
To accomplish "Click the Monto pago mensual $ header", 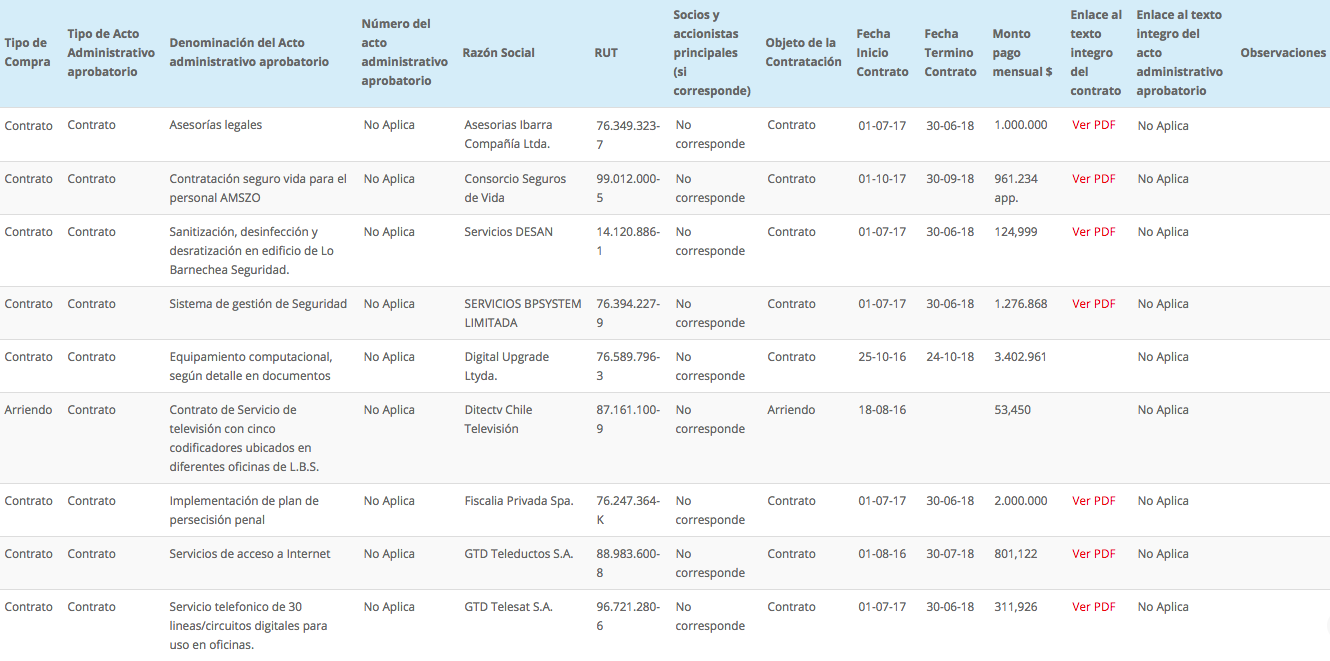I will 1022,53.
